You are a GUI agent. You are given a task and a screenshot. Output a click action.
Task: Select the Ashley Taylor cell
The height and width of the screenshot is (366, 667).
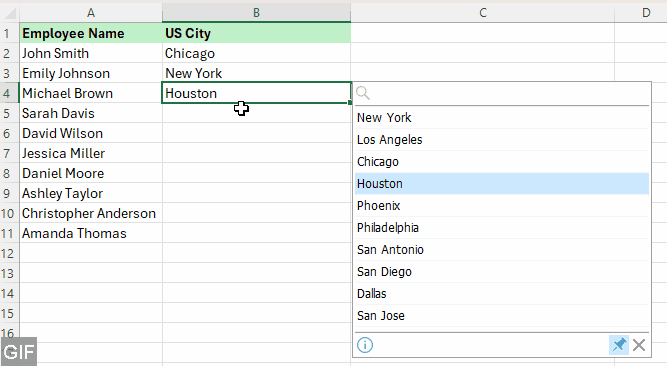91,193
